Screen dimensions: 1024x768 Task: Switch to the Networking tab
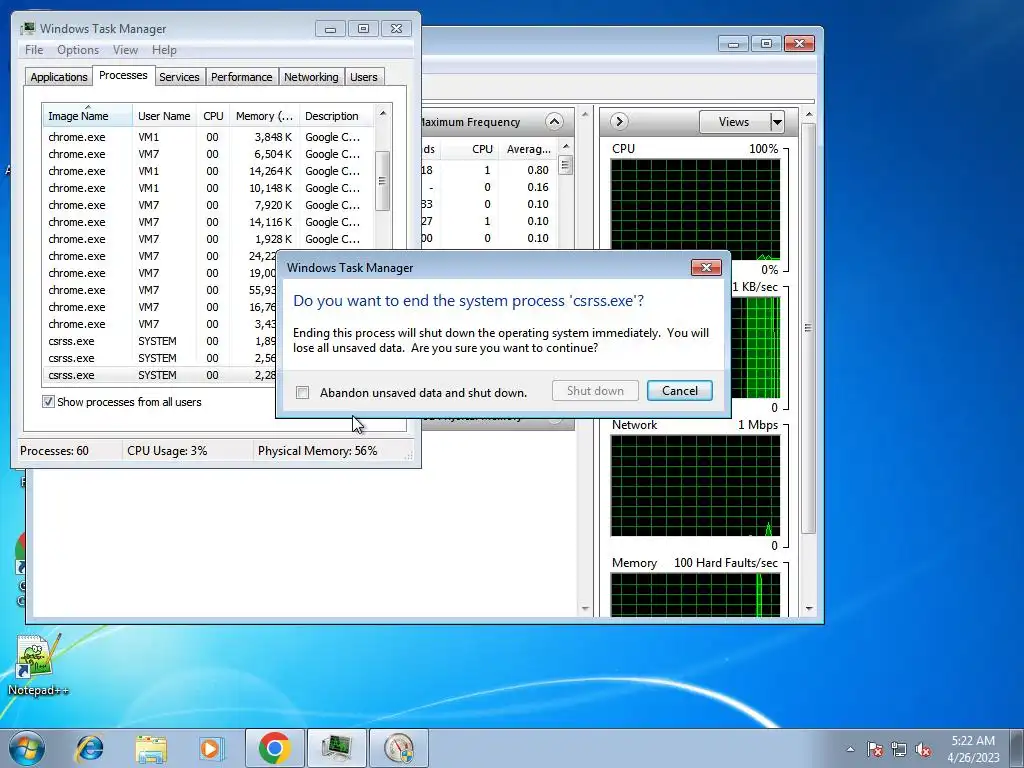click(x=311, y=77)
